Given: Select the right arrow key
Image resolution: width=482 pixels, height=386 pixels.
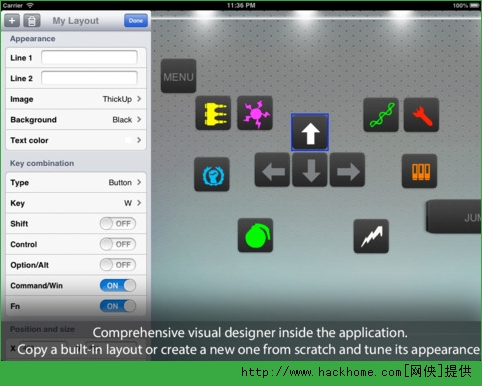Looking at the screenshot, I should coord(347,170).
